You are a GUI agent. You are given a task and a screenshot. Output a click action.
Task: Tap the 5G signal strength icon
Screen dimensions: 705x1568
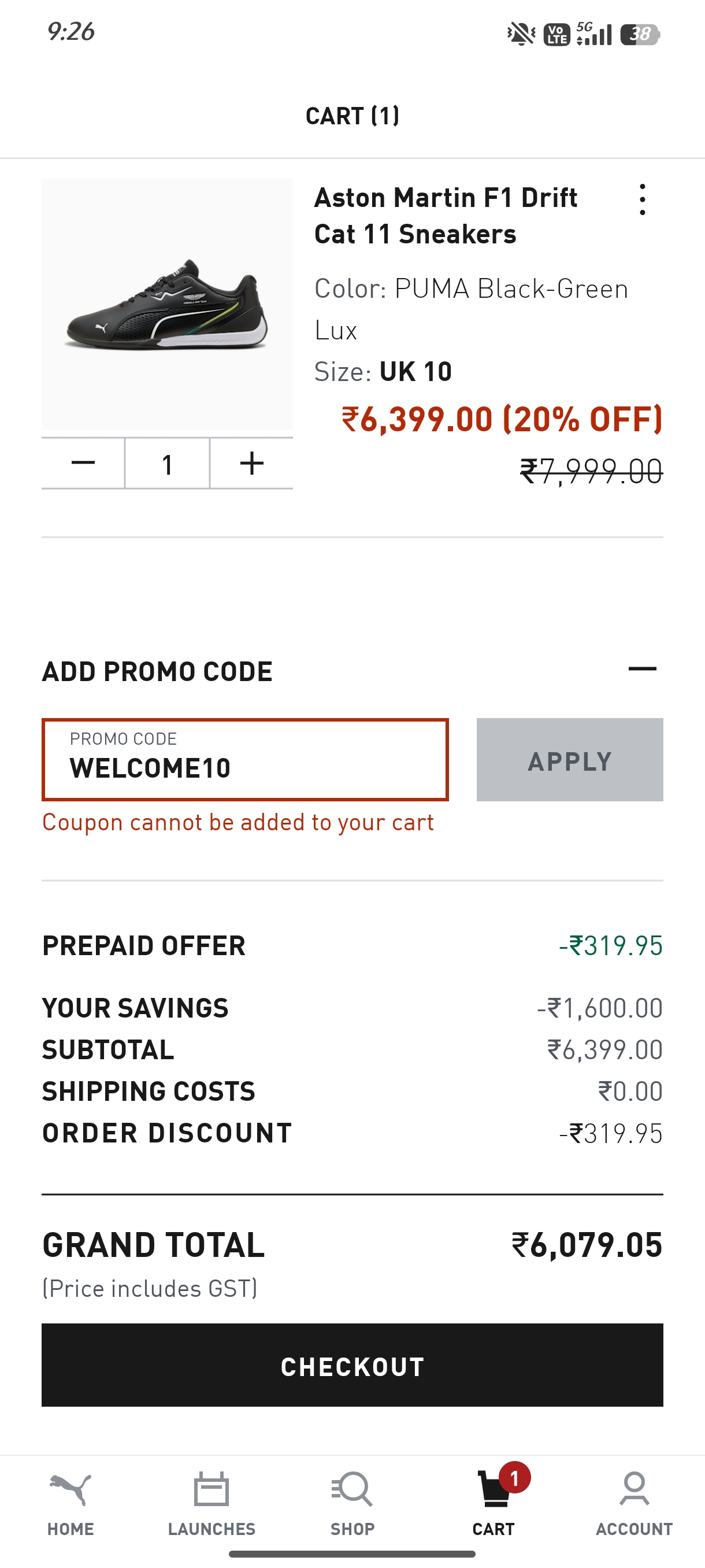click(593, 34)
